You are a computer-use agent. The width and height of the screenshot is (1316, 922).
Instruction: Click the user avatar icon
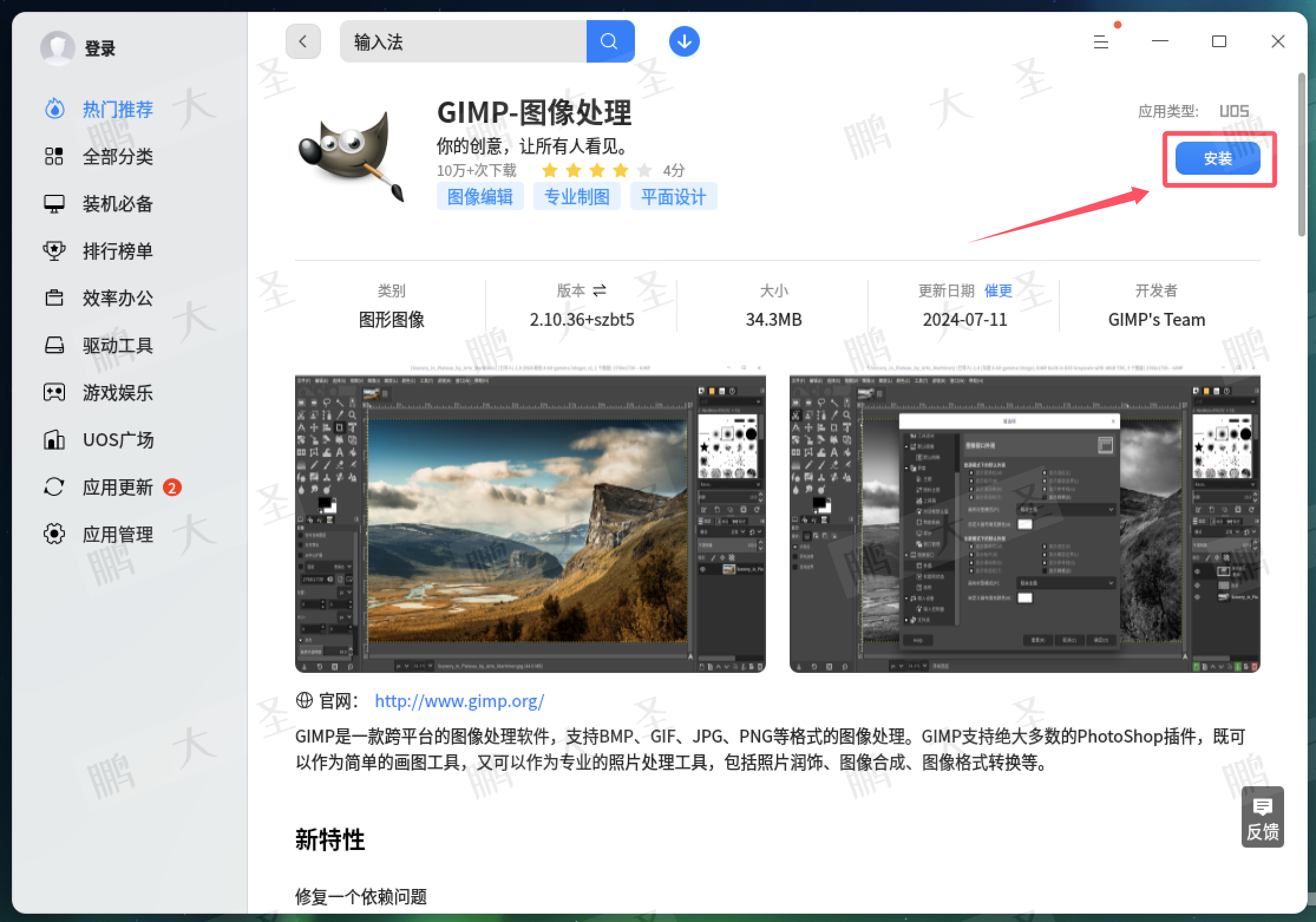coord(57,48)
